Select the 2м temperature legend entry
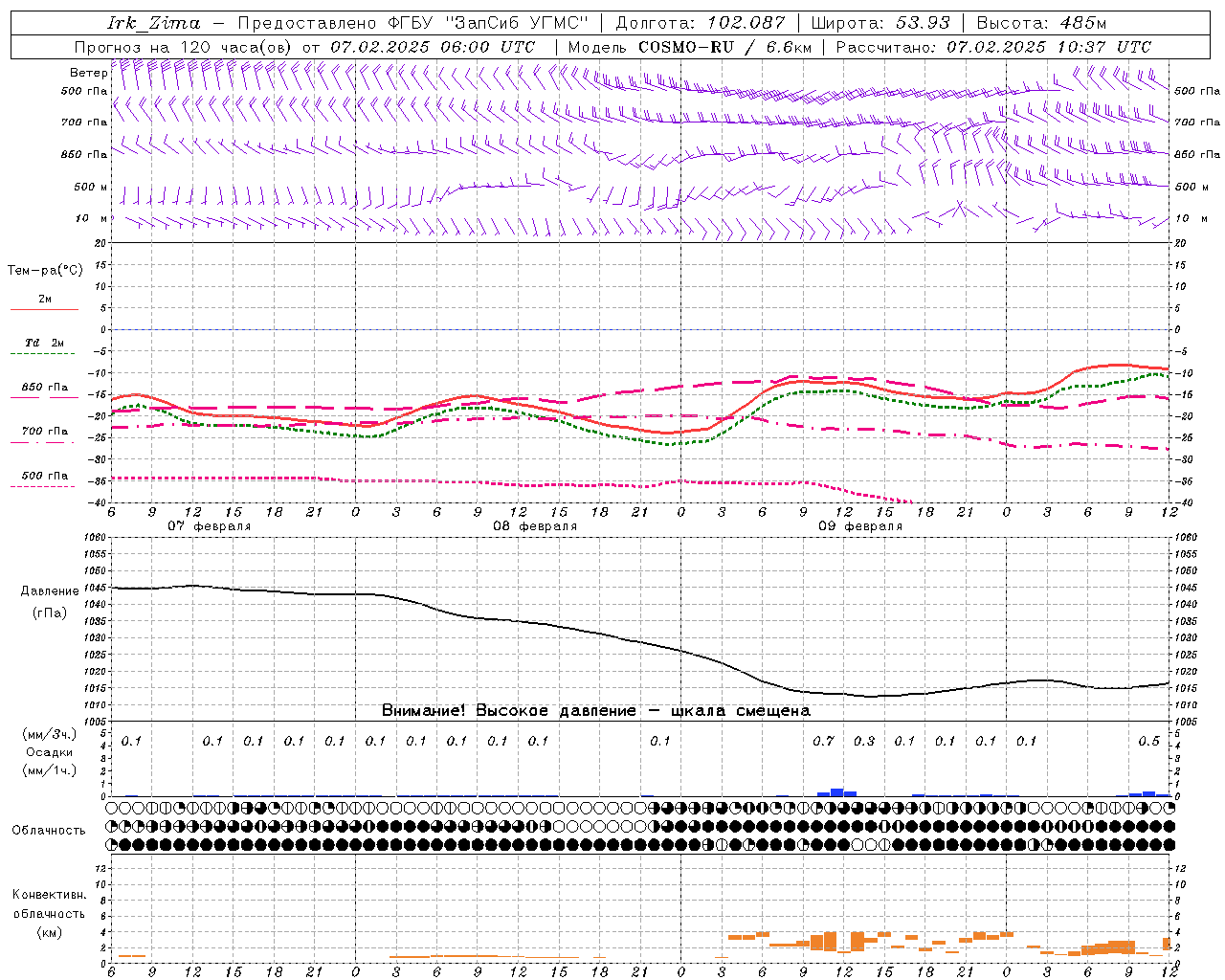The height and width of the screenshot is (980, 1225). (x=45, y=300)
